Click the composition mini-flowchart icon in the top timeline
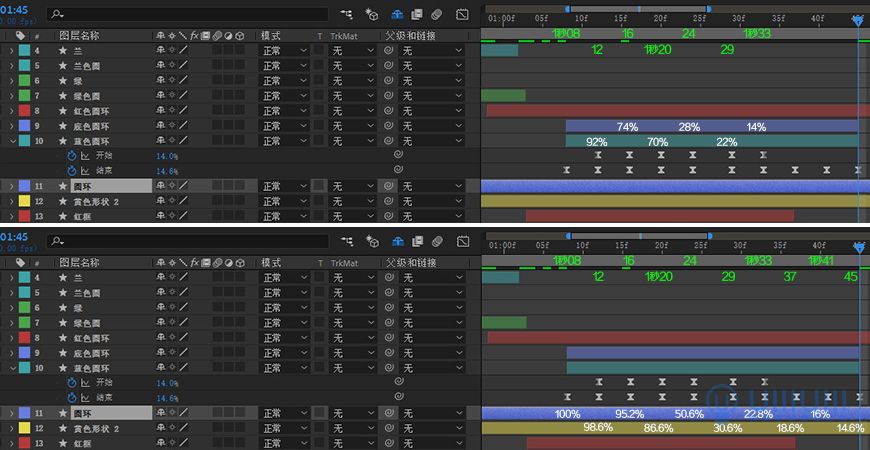Image resolution: width=870 pixels, height=450 pixels. 347,15
